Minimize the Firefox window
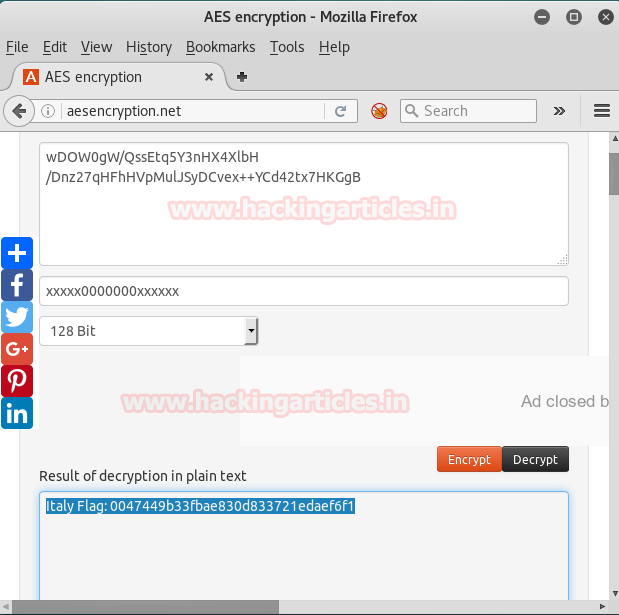 point(542,17)
